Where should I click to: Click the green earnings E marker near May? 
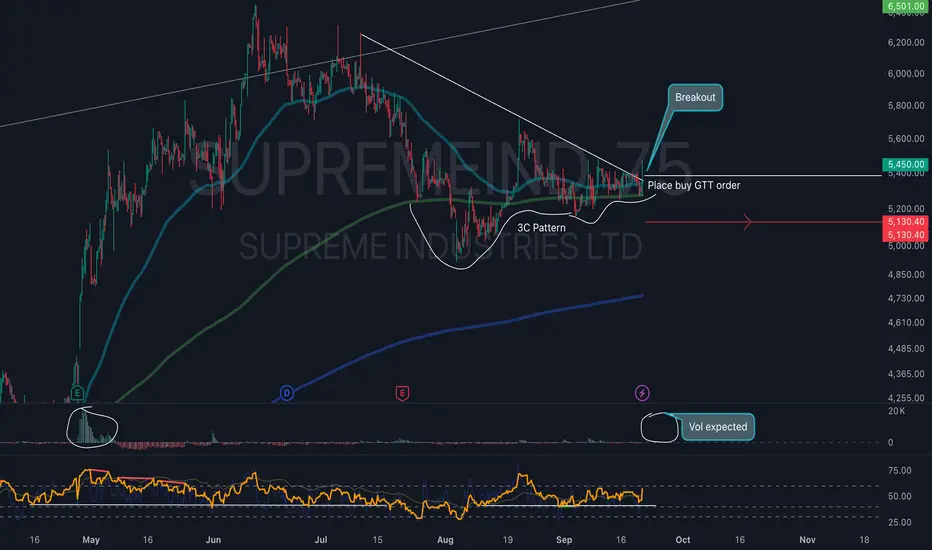77,392
